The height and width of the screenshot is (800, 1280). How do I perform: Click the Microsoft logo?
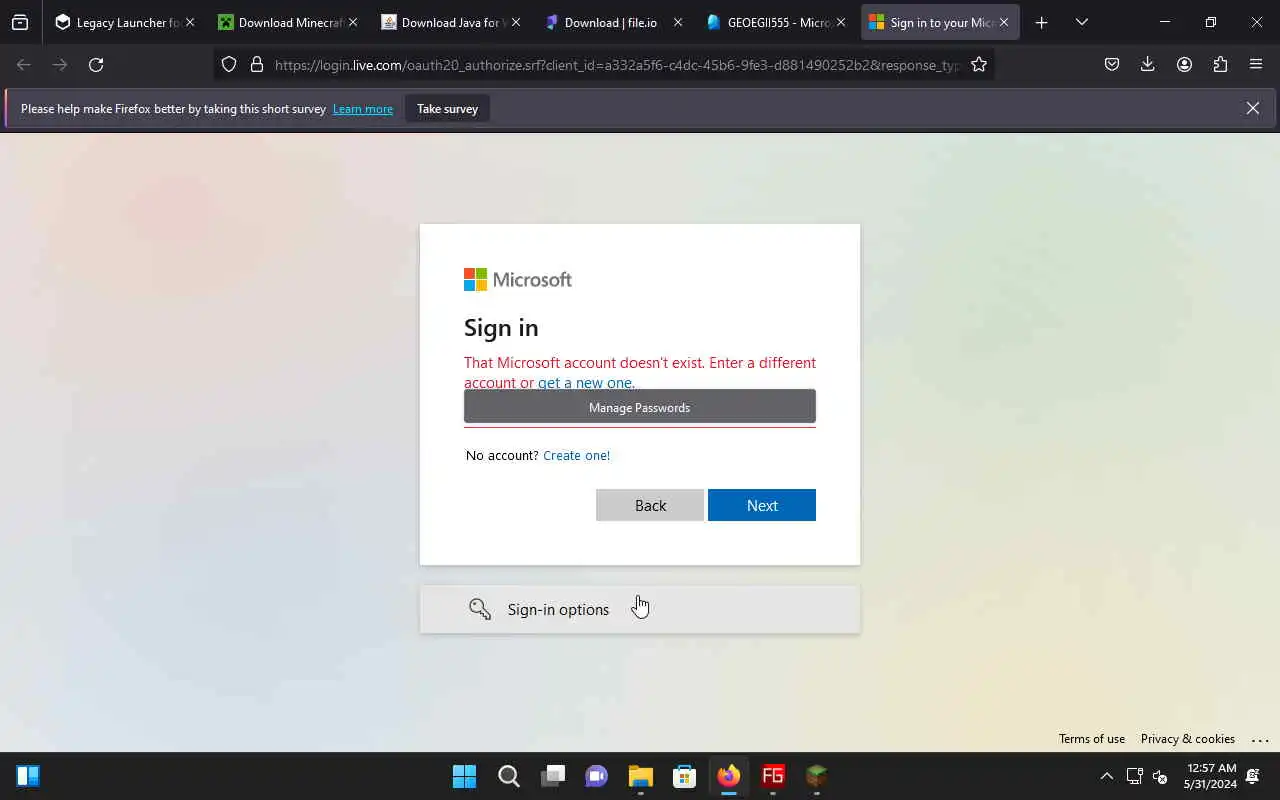click(x=518, y=280)
